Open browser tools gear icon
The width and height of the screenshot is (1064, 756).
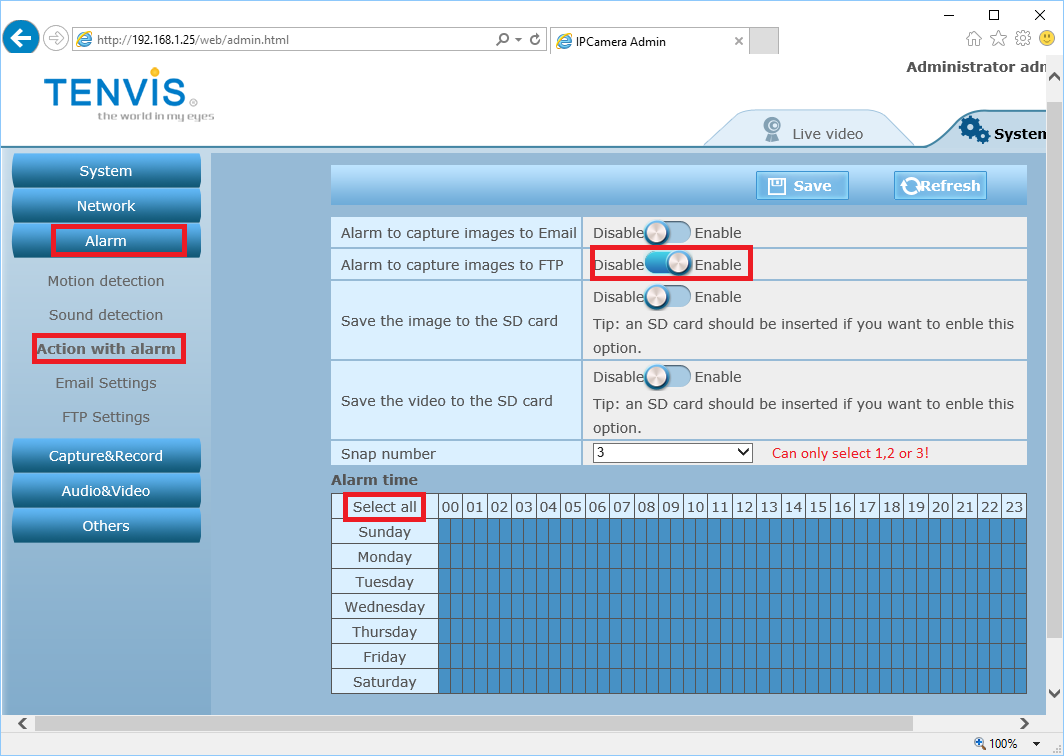coord(1022,39)
